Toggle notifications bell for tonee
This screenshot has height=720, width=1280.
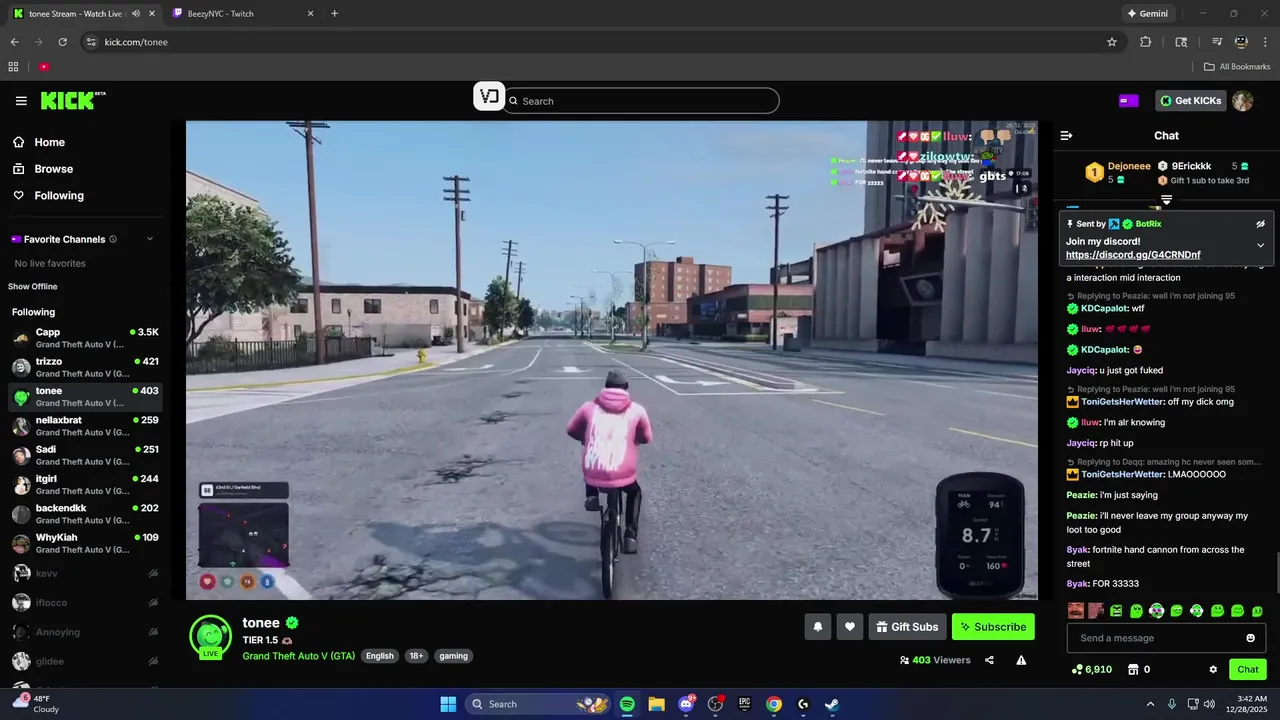point(818,627)
